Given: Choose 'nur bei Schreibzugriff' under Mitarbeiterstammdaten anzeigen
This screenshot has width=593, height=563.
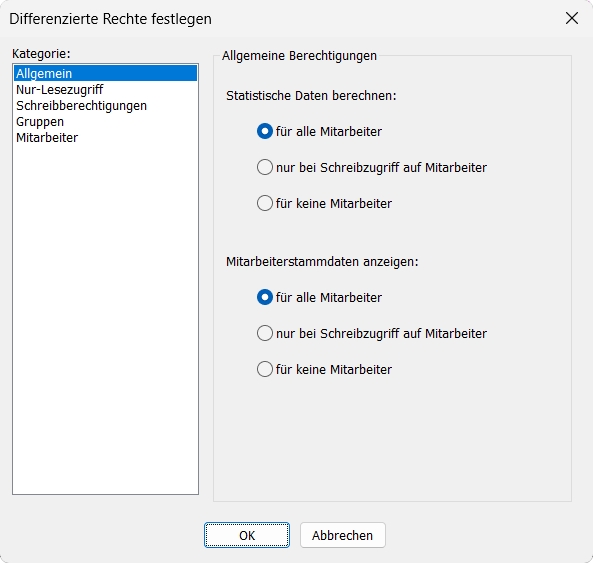Looking at the screenshot, I should coord(372,333).
